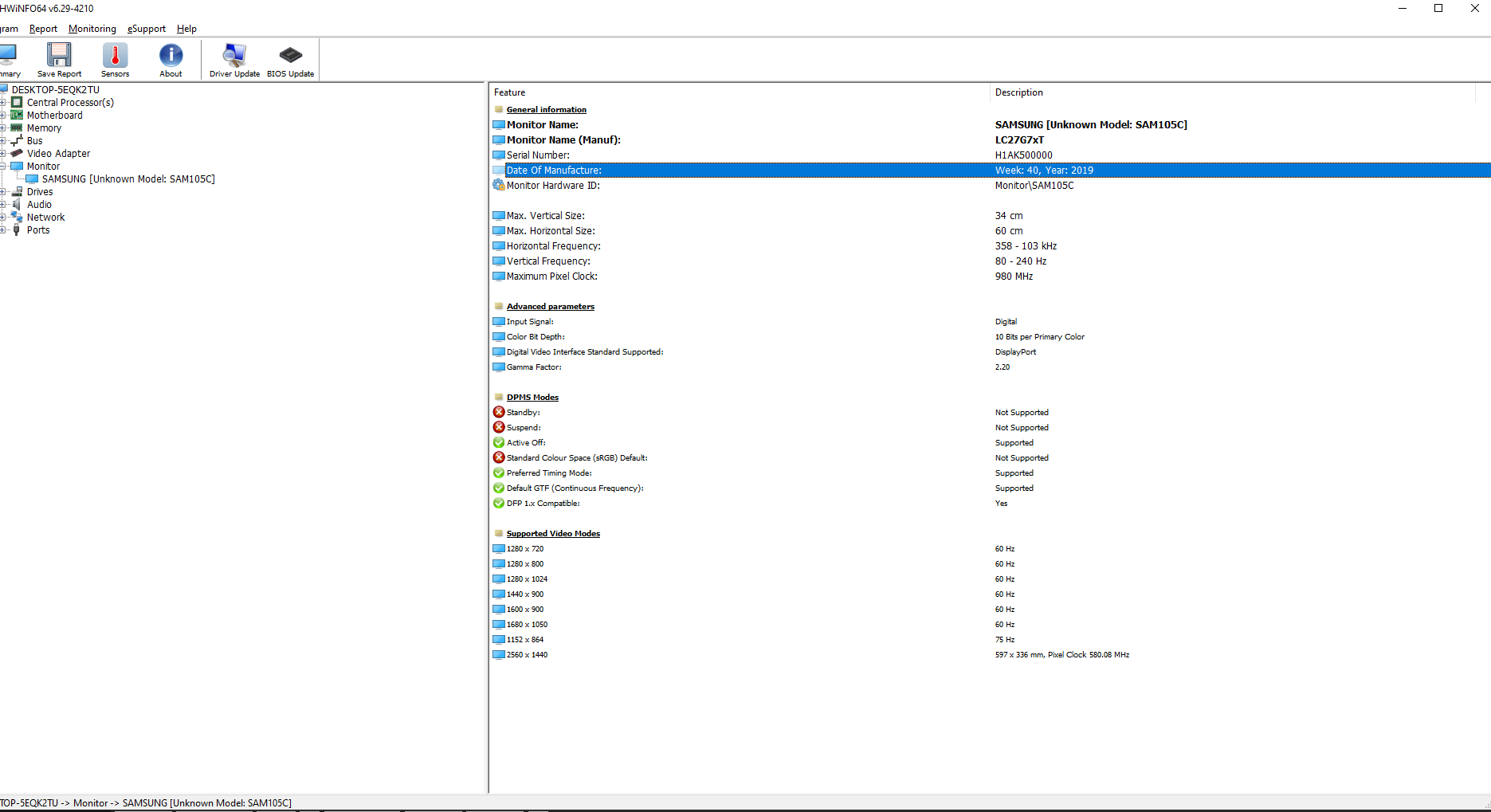The image size is (1491, 812).
Task: Select the Network icon in tree
Action: [17, 217]
